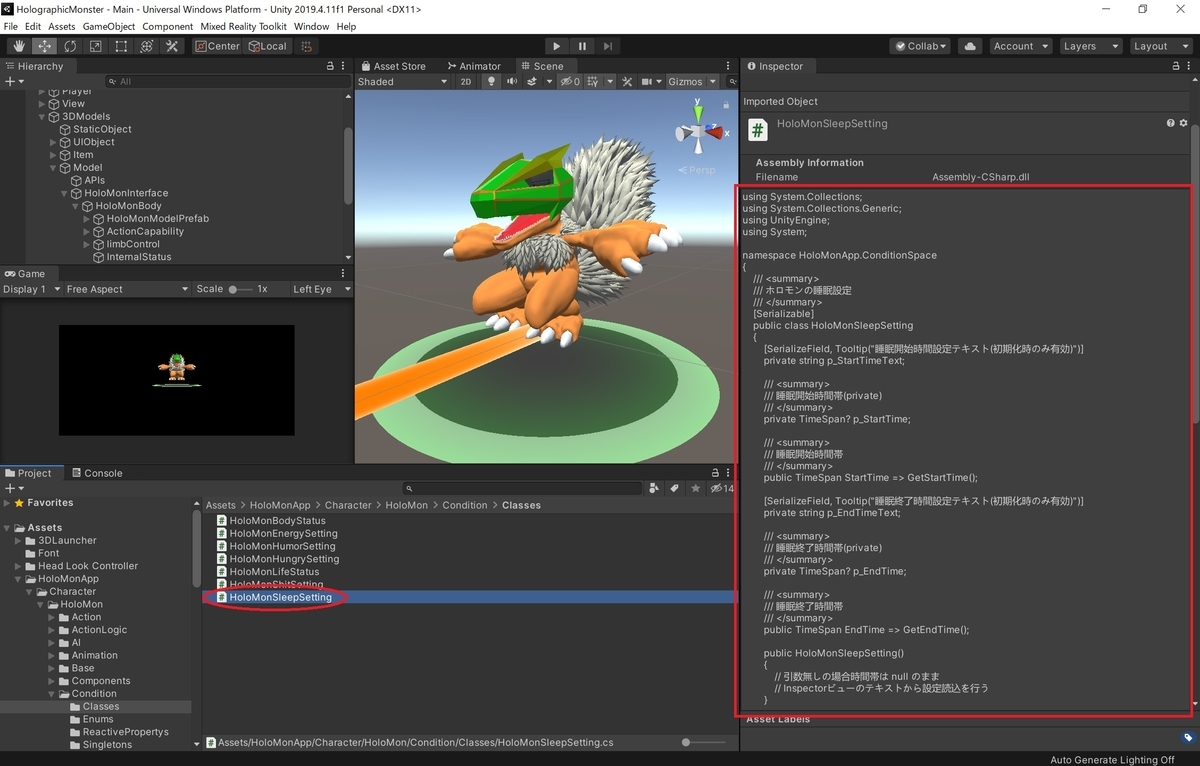The image size is (1200, 766).
Task: Pause the game
Action: tap(582, 46)
